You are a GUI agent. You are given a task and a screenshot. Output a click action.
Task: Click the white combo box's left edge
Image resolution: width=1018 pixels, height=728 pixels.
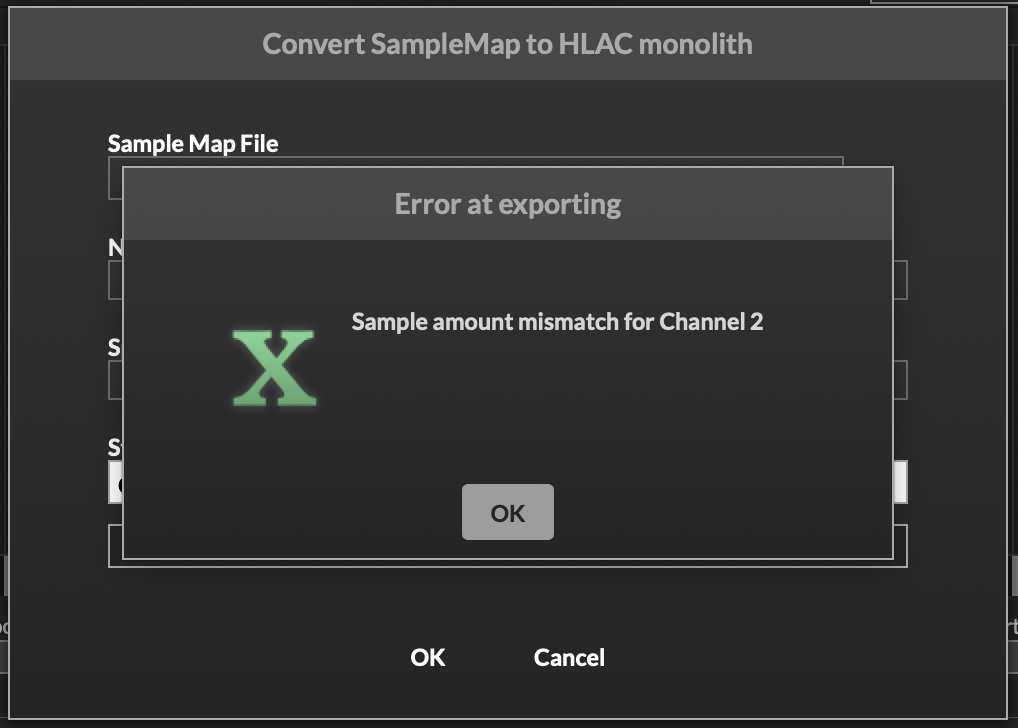coord(115,484)
